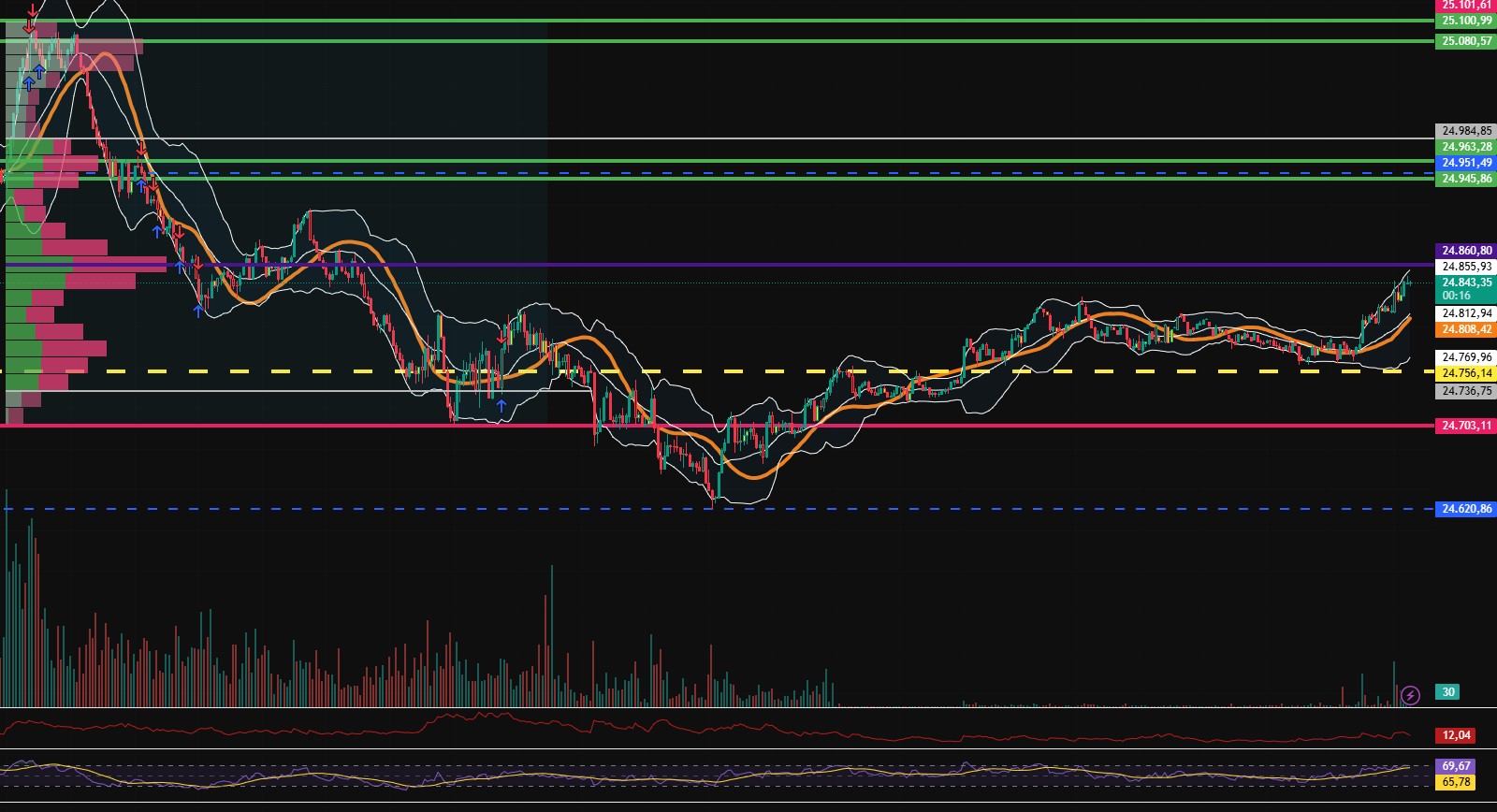This screenshot has width=1497, height=812.
Task: Click the red sell arrow at top-left corner
Action: click(31, 13)
